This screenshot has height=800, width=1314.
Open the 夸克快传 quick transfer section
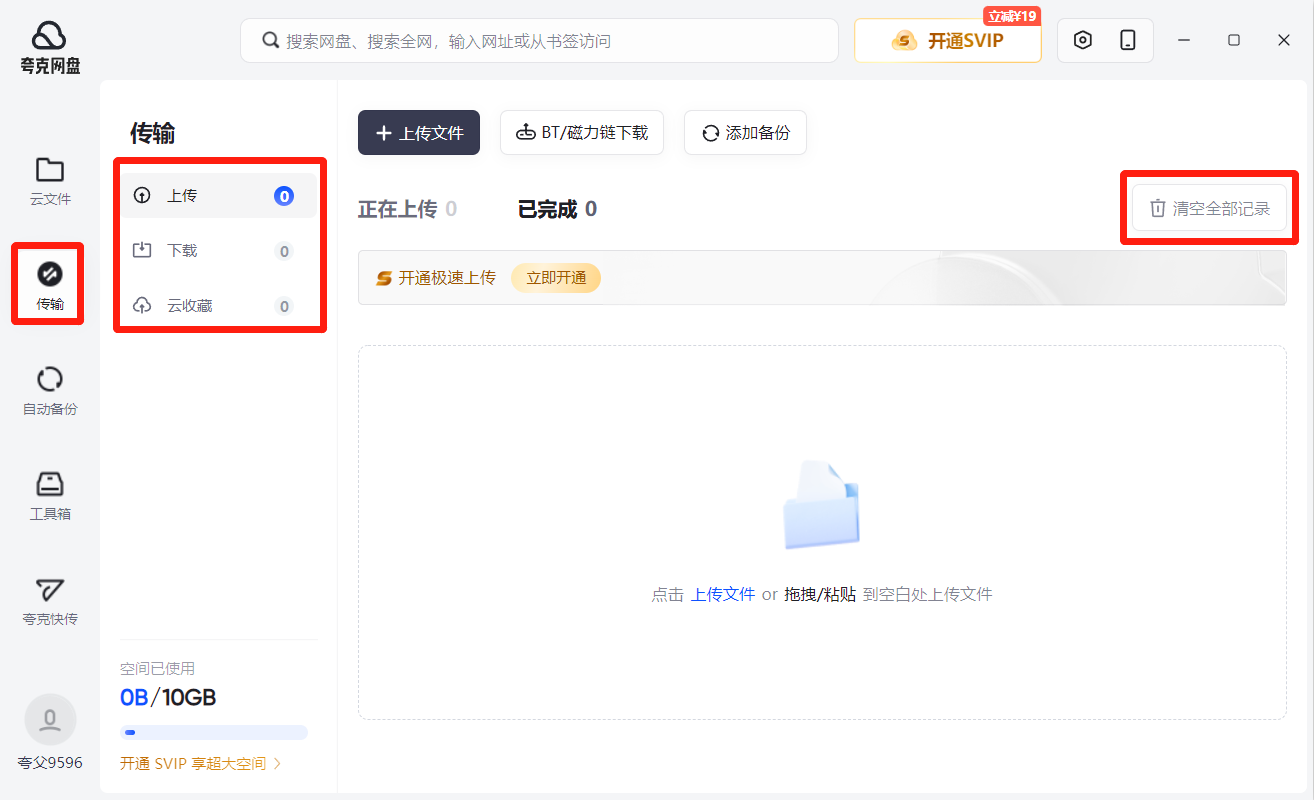click(x=50, y=601)
